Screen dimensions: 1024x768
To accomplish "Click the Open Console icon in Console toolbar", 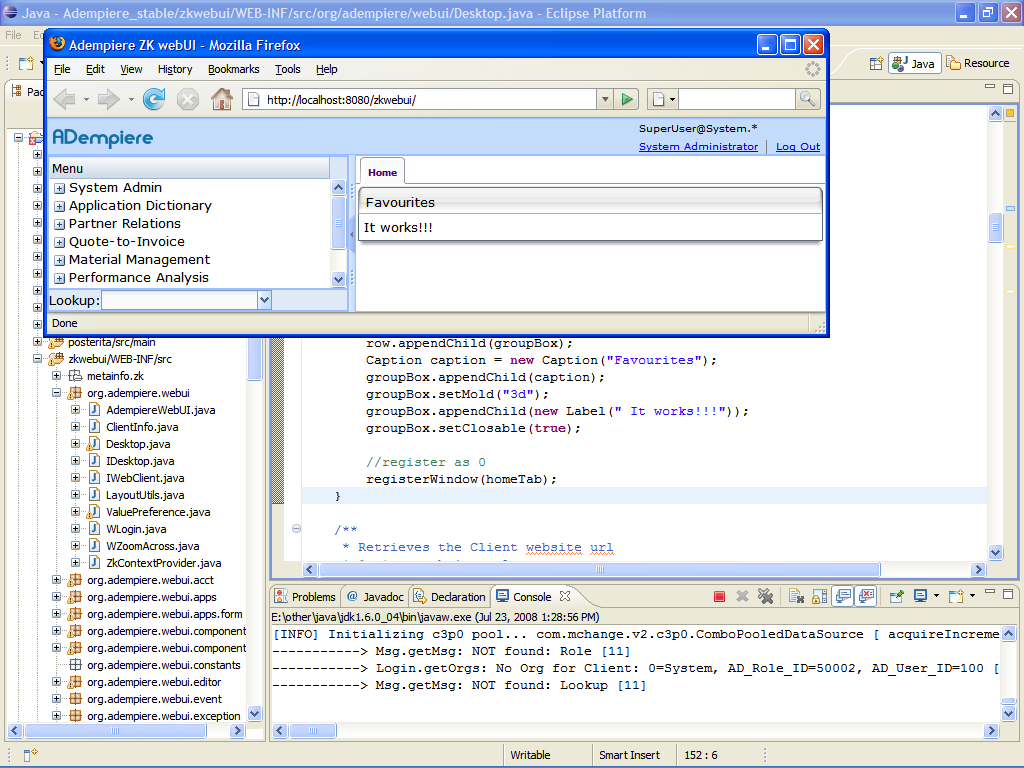I will [957, 596].
